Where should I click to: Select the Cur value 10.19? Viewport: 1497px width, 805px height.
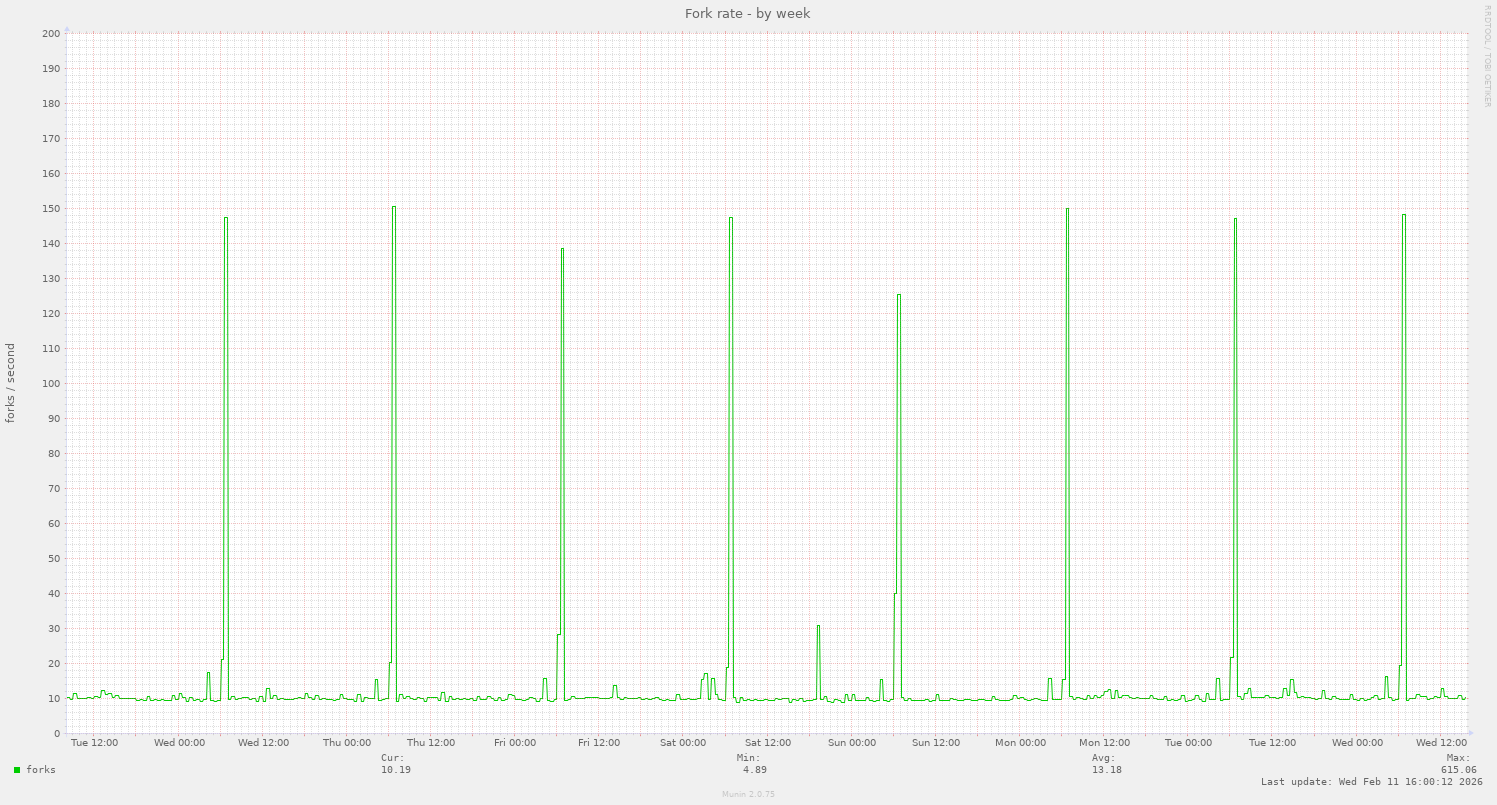click(396, 770)
